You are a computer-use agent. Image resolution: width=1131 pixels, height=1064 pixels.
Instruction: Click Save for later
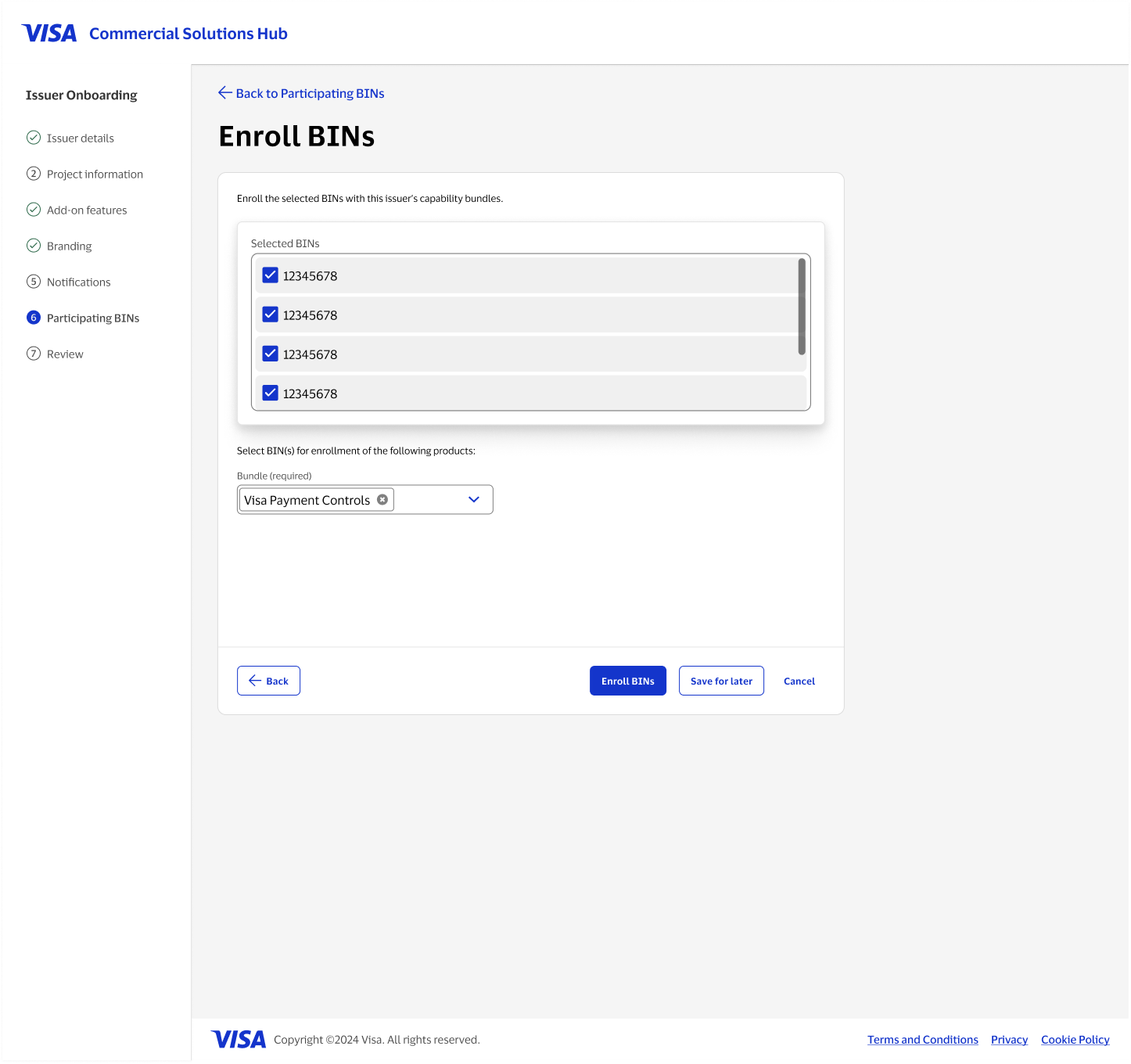[x=721, y=681]
